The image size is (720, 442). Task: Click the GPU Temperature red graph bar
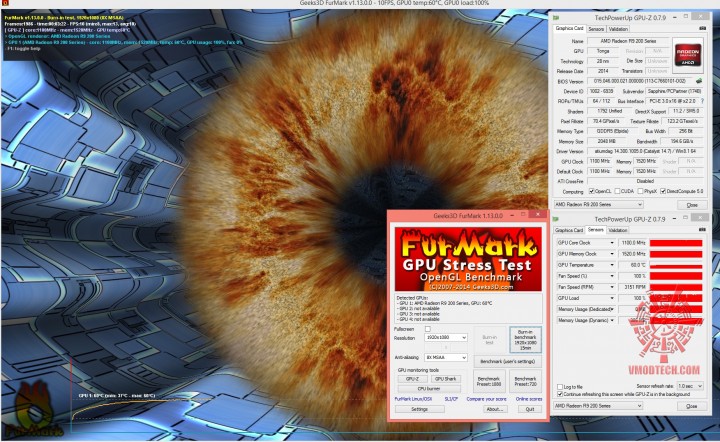676,265
